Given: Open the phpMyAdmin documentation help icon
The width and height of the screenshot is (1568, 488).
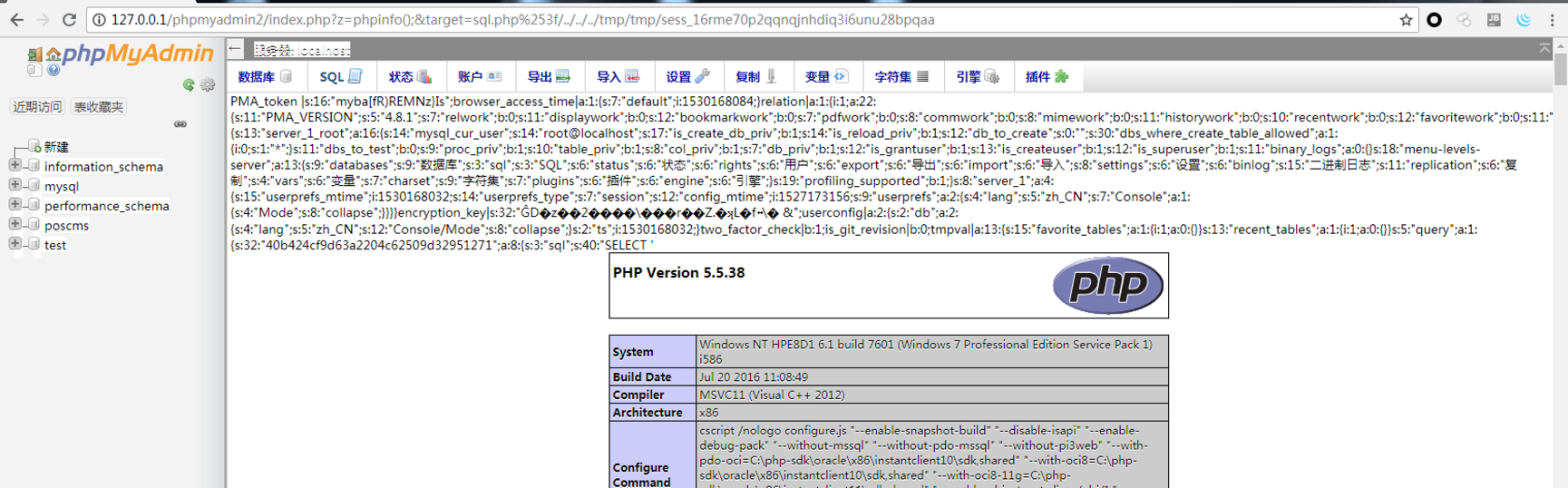Looking at the screenshot, I should coord(54,70).
